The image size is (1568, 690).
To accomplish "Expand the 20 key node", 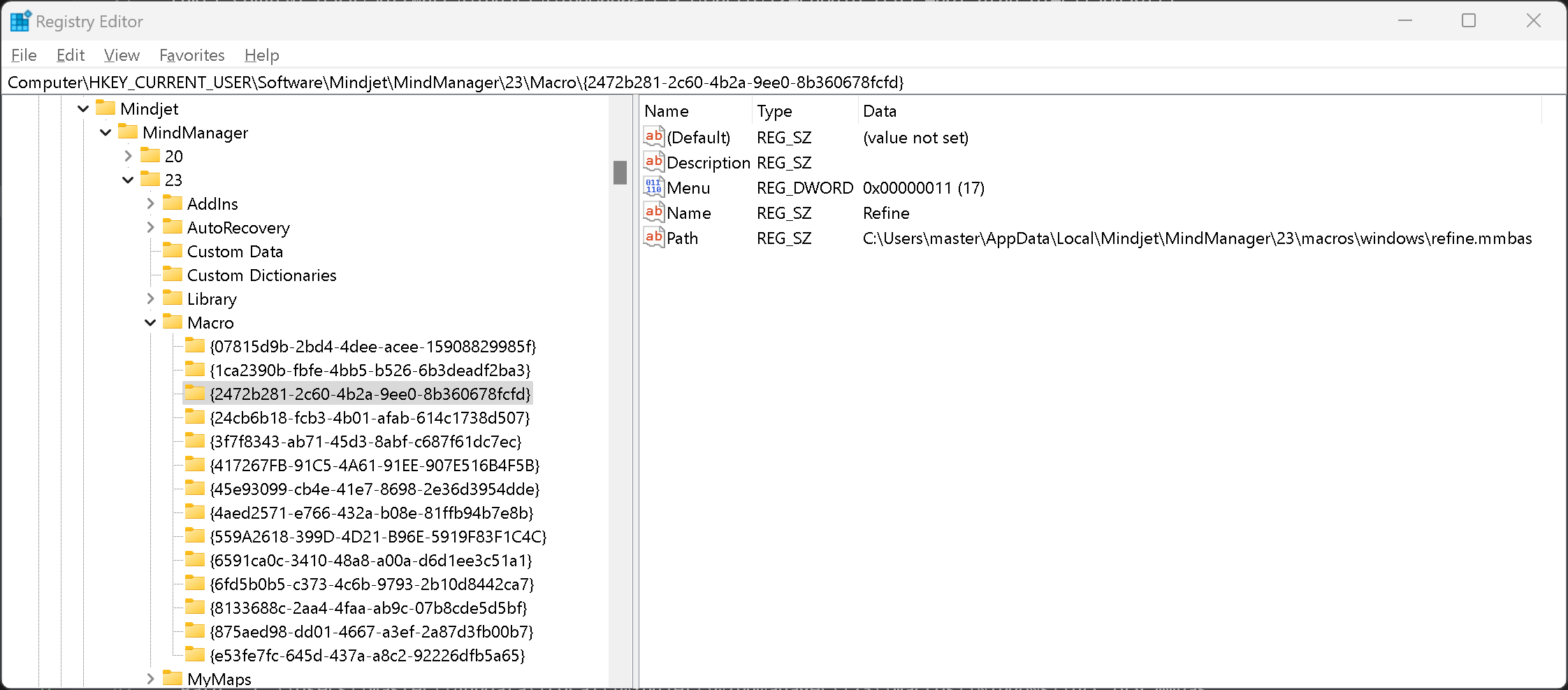I will (x=128, y=156).
